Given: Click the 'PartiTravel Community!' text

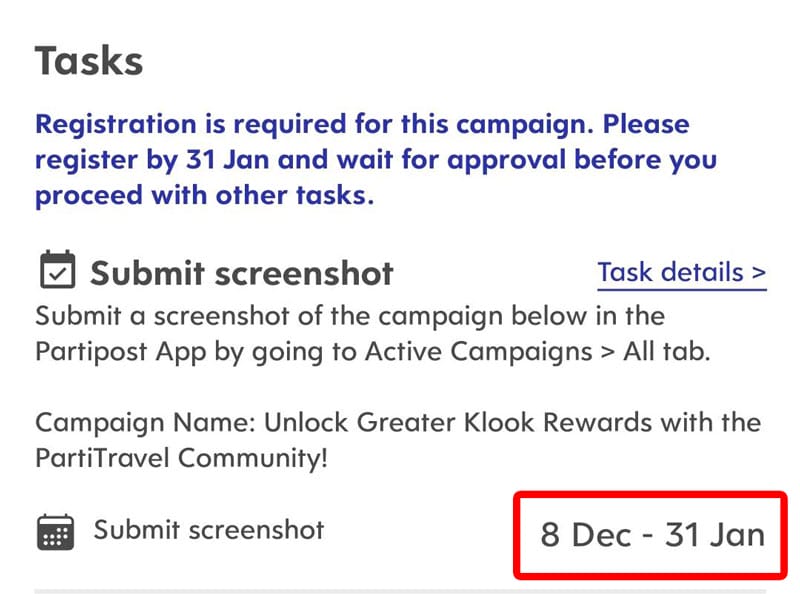Looking at the screenshot, I should click(x=181, y=458).
